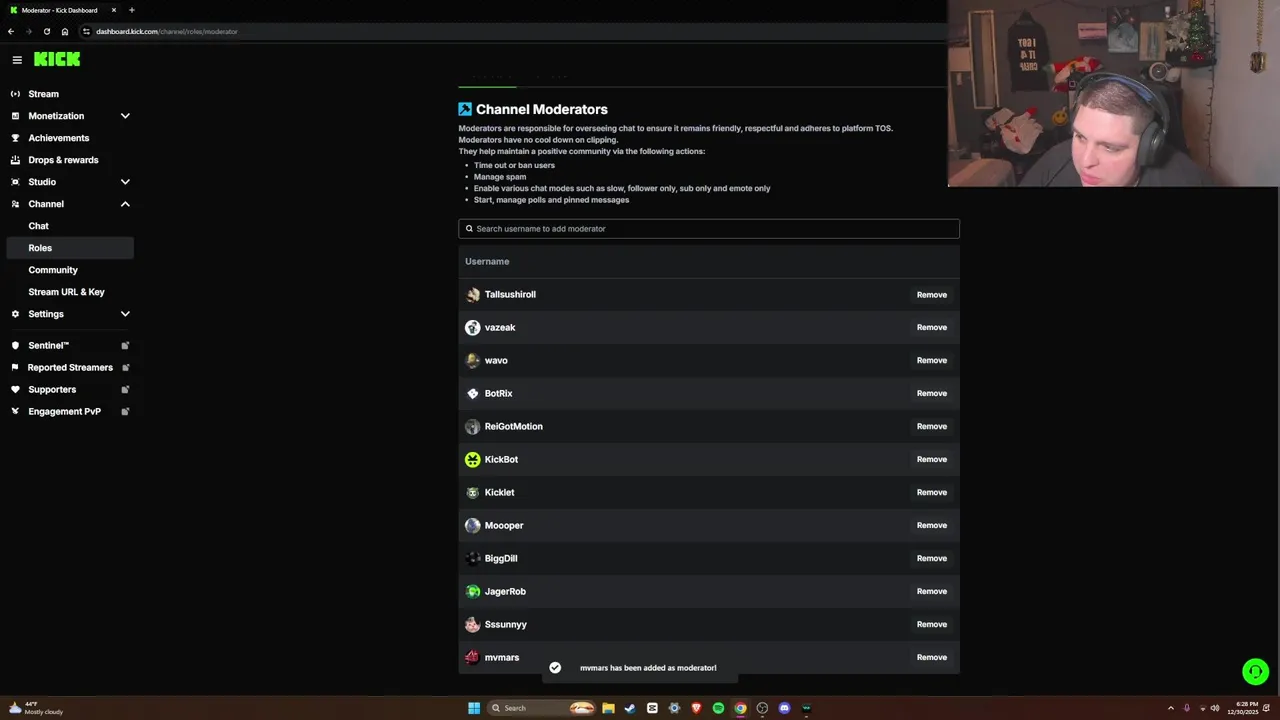Viewport: 1280px width, 720px height.
Task: Click the browser address bar
Action: (510, 31)
